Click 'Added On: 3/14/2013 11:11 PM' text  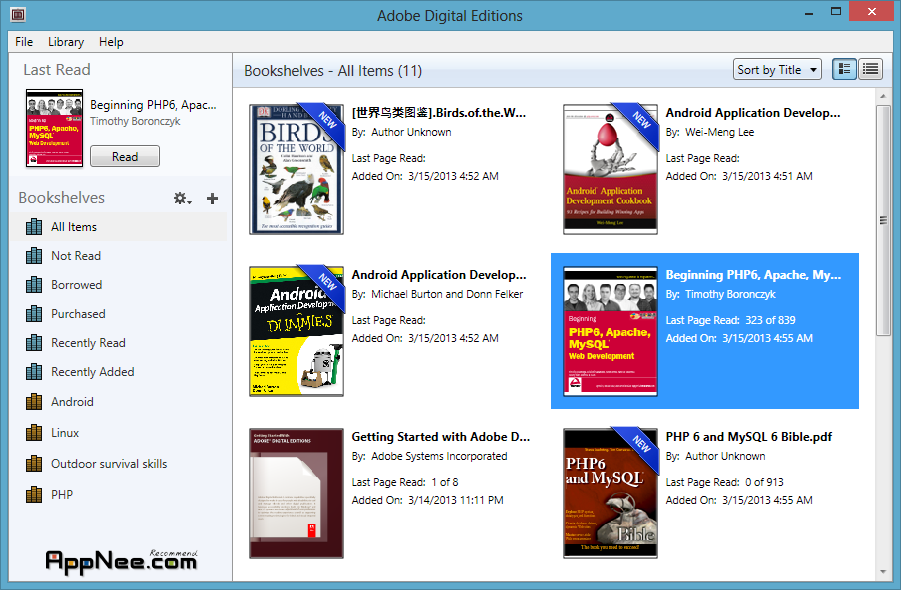coord(427,500)
